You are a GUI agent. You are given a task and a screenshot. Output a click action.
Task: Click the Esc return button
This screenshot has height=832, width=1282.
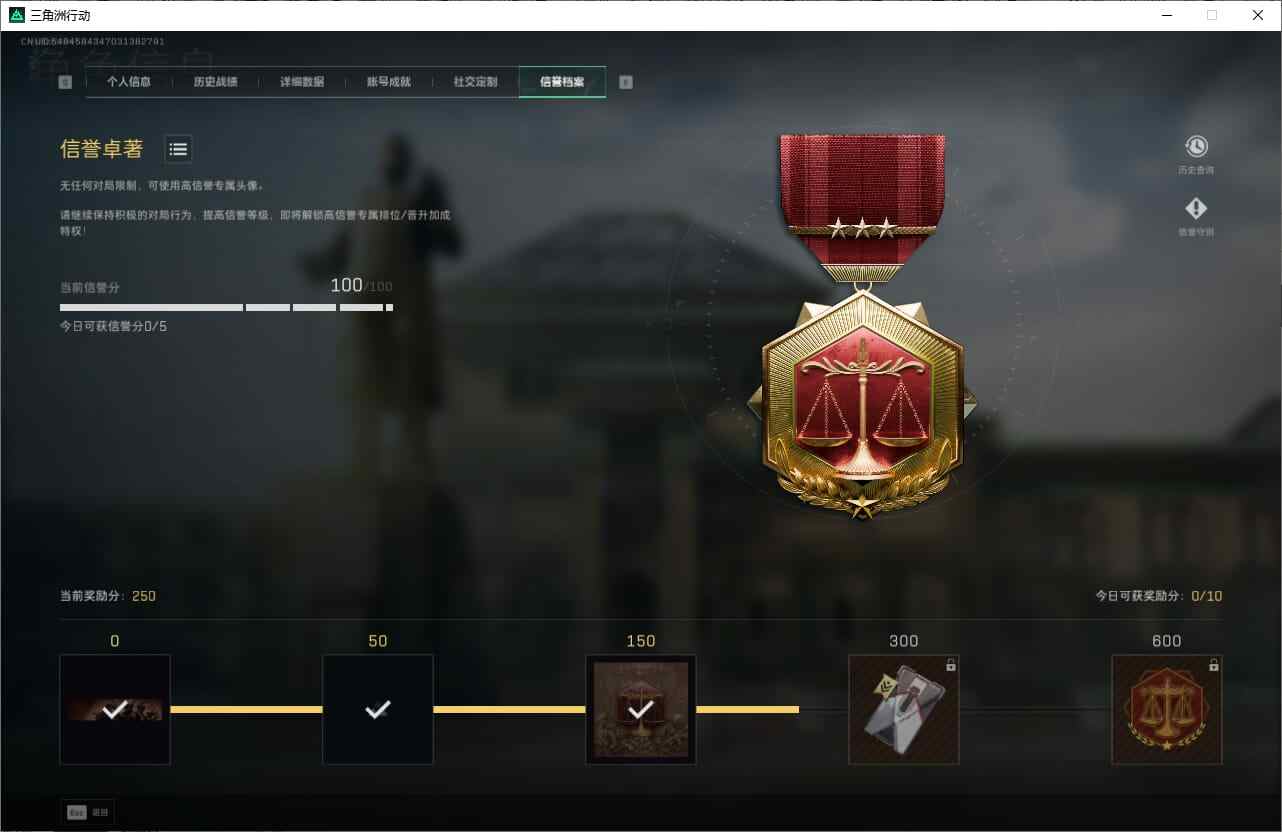click(x=88, y=813)
